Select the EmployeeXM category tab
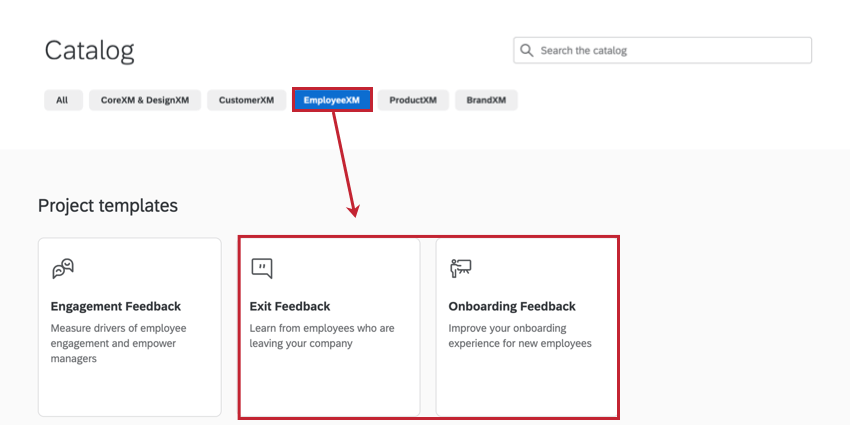 click(x=332, y=100)
